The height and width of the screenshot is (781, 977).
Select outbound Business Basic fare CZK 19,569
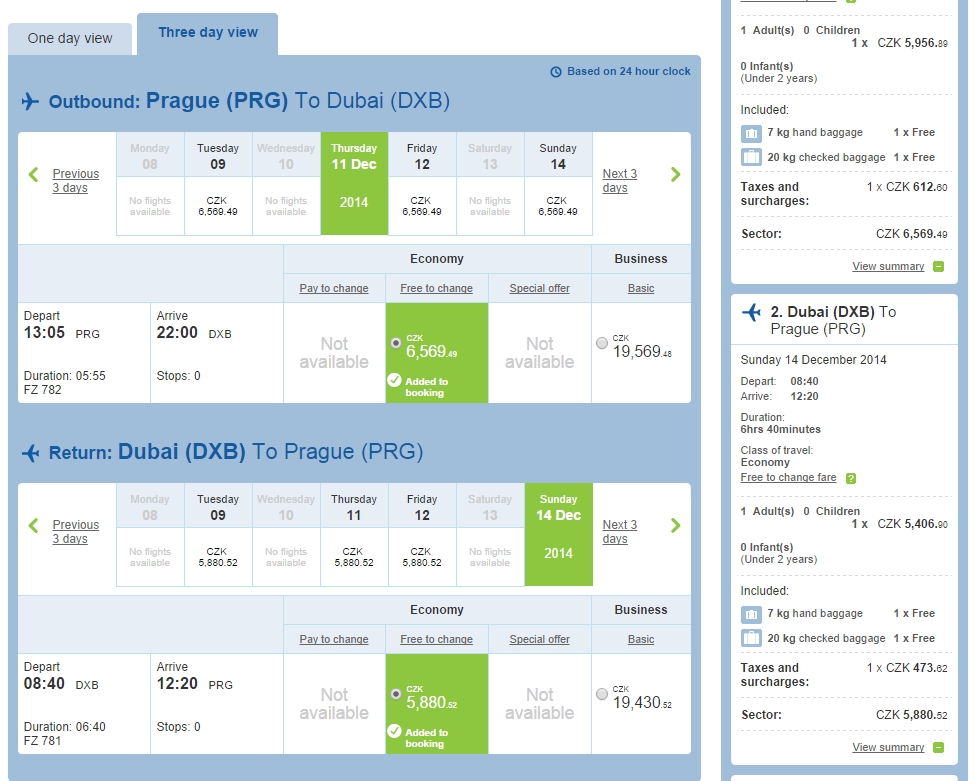coord(601,343)
